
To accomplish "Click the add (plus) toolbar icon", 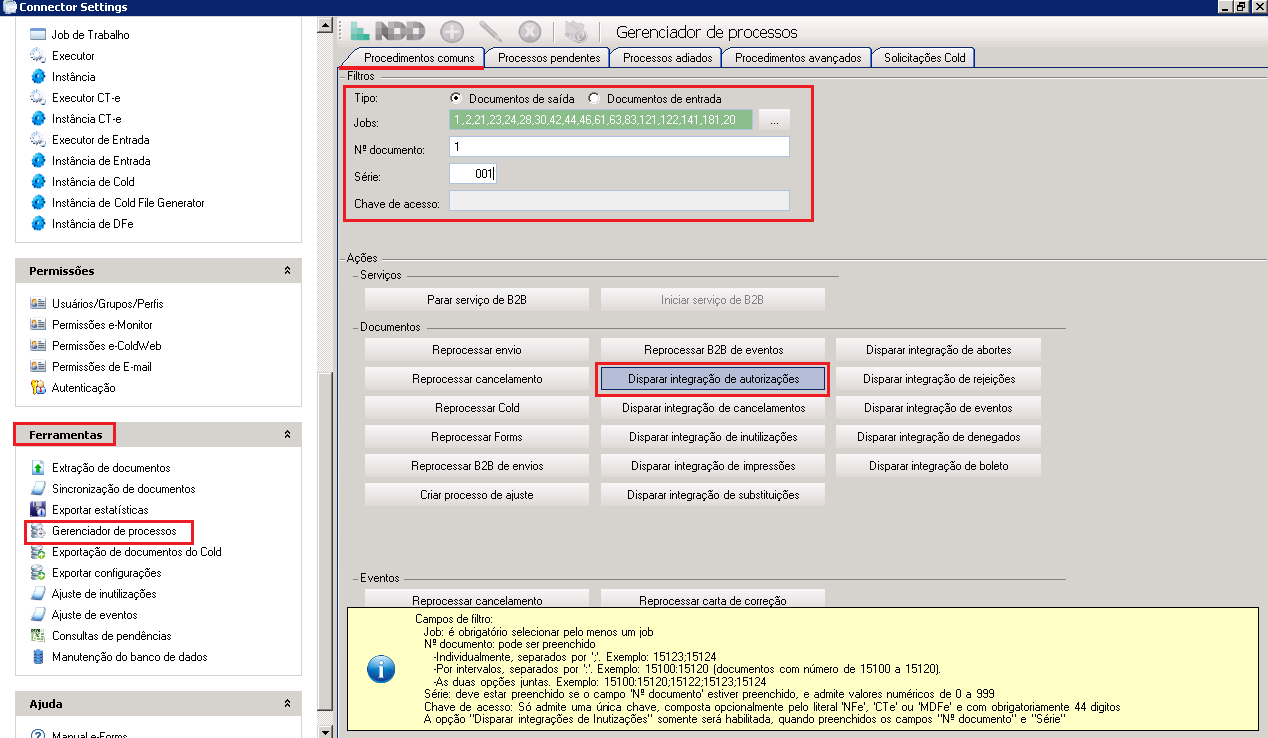I will [x=452, y=32].
